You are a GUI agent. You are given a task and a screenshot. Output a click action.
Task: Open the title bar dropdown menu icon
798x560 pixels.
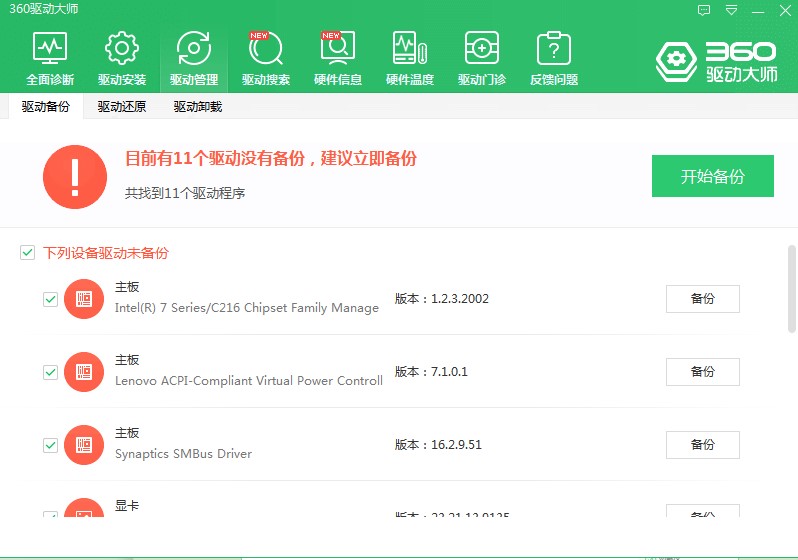[x=731, y=10]
